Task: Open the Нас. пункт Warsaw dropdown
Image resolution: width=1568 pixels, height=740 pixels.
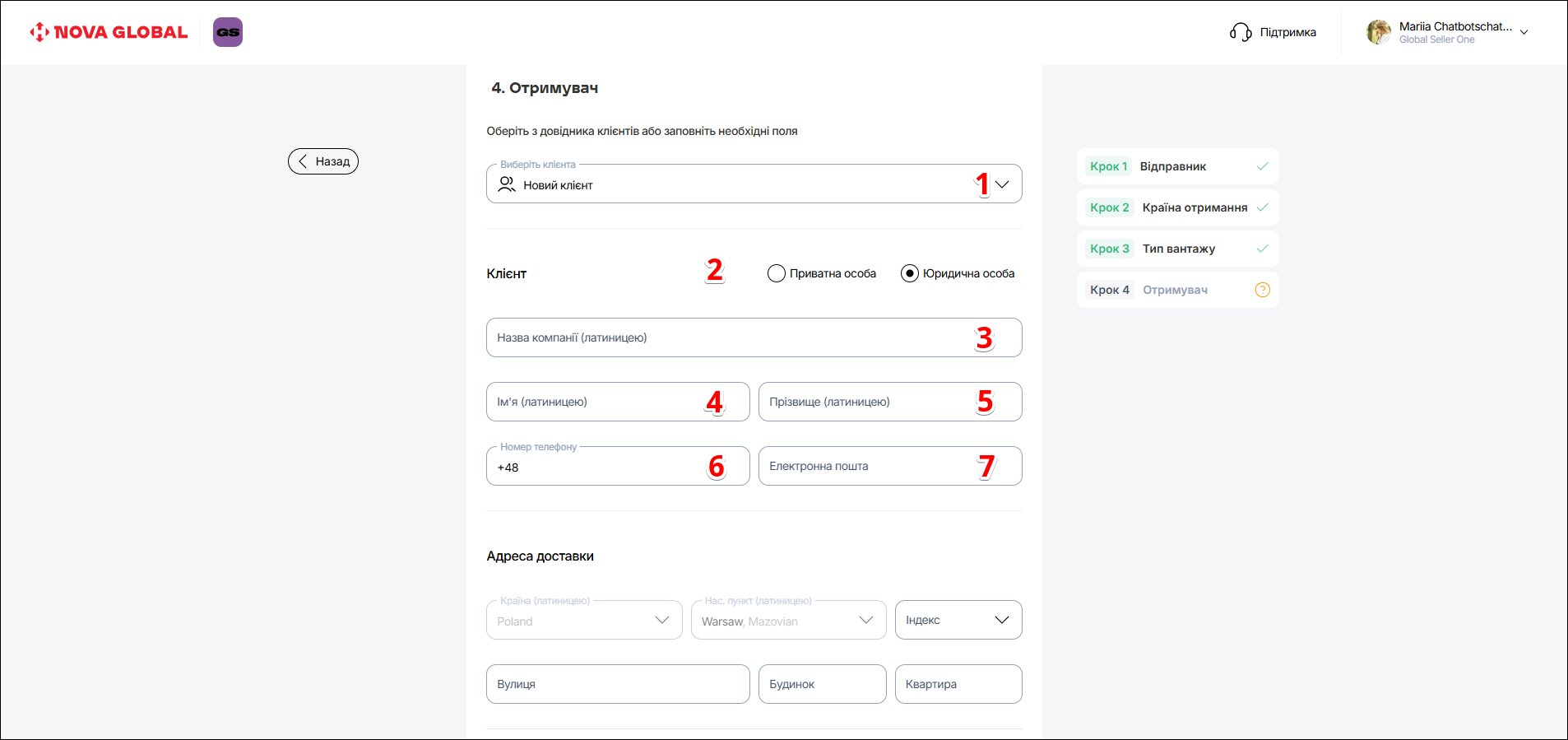Action: coord(788,621)
